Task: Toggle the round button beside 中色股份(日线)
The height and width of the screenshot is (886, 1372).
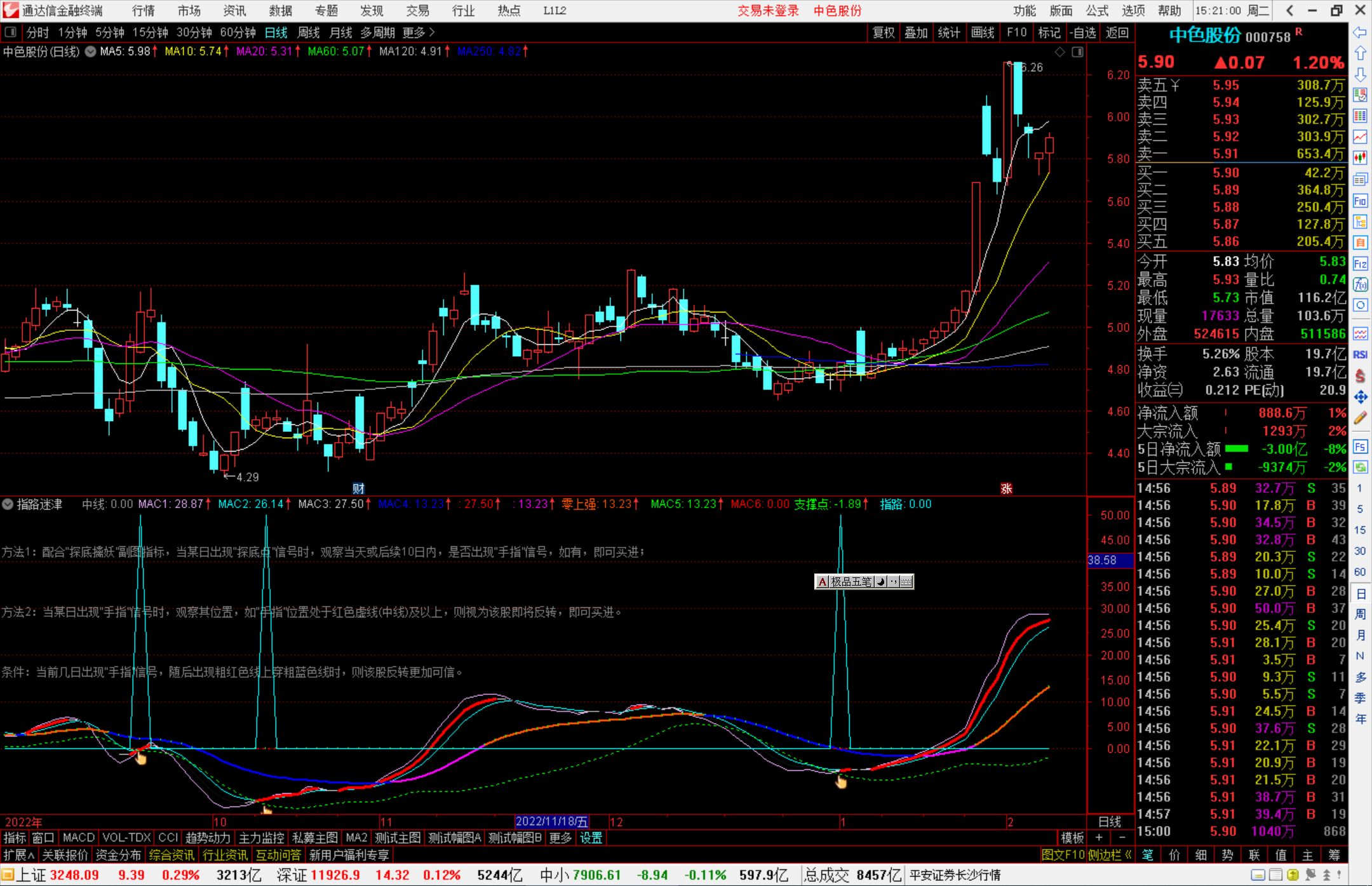Action: coord(91,51)
